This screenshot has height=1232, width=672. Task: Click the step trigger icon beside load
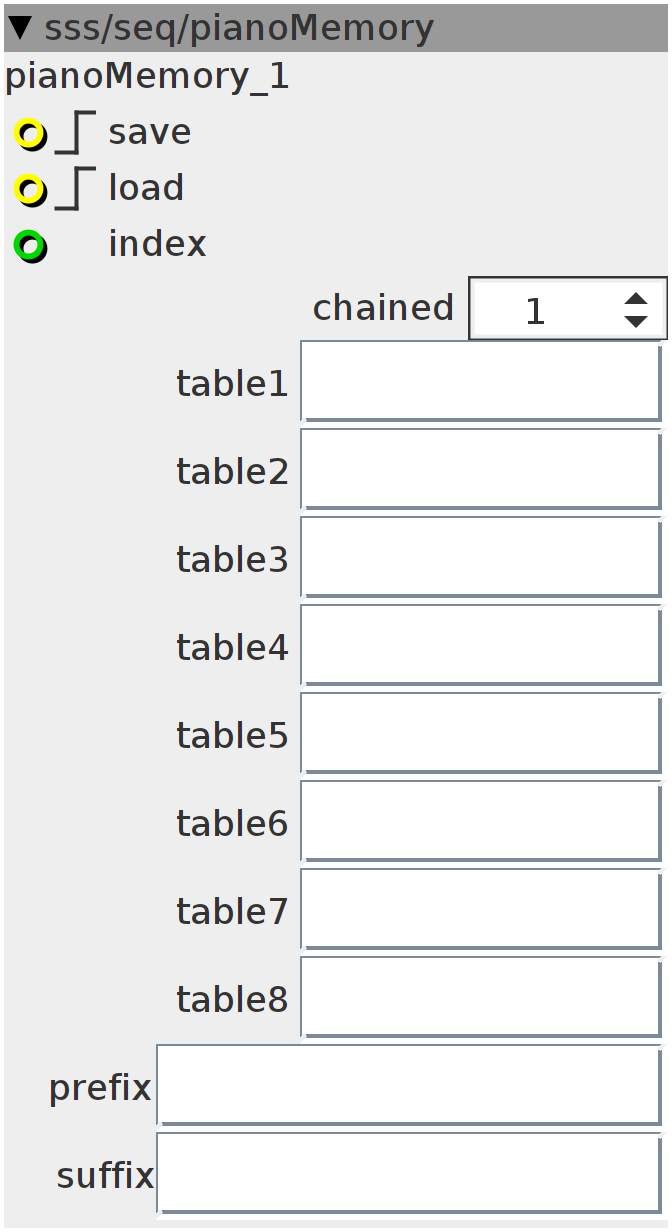point(75,189)
